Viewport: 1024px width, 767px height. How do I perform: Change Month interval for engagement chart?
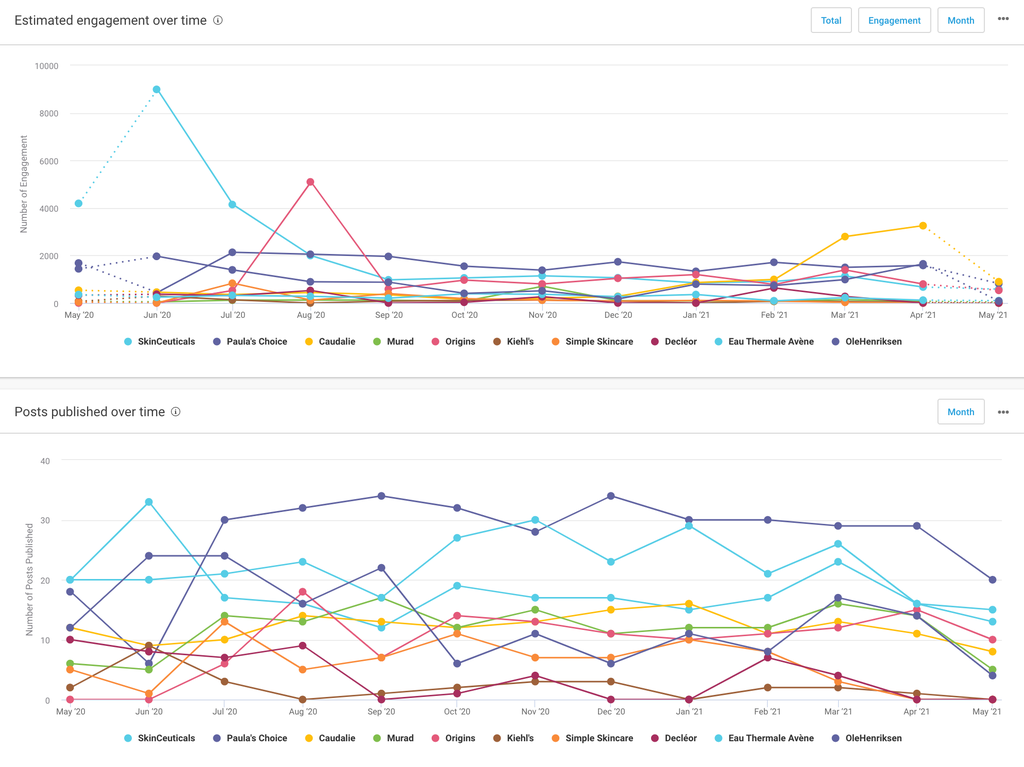[960, 20]
